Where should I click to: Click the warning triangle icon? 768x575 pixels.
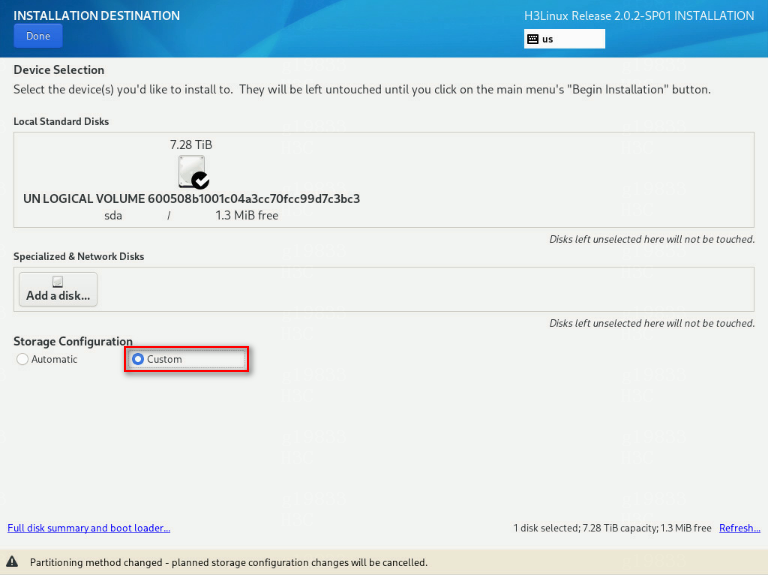12,562
